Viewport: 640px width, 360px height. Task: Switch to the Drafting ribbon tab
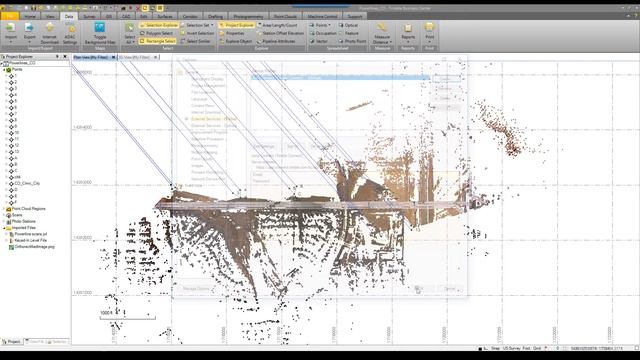click(x=215, y=16)
